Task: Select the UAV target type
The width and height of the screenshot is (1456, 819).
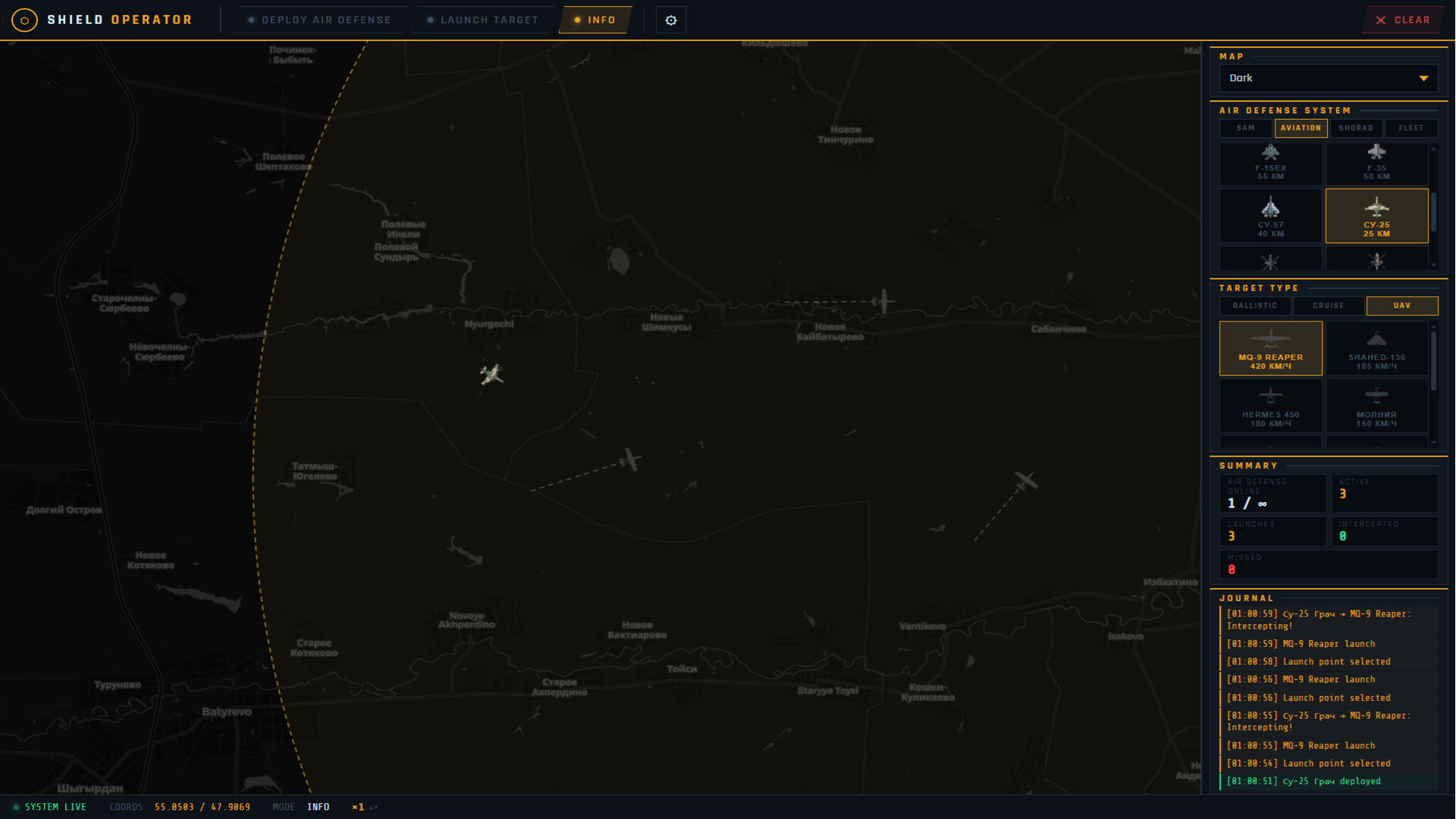Action: pyautogui.click(x=1402, y=306)
